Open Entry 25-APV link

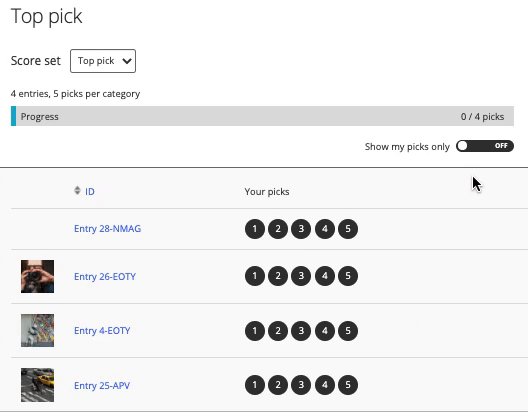102,385
